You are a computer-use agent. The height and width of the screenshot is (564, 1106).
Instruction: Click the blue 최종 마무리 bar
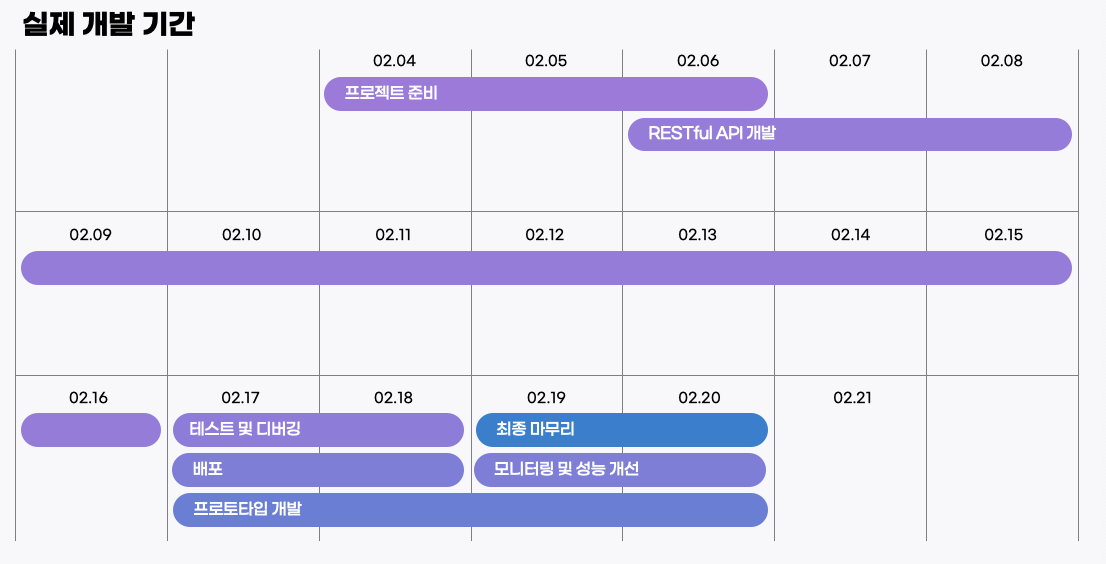point(621,429)
